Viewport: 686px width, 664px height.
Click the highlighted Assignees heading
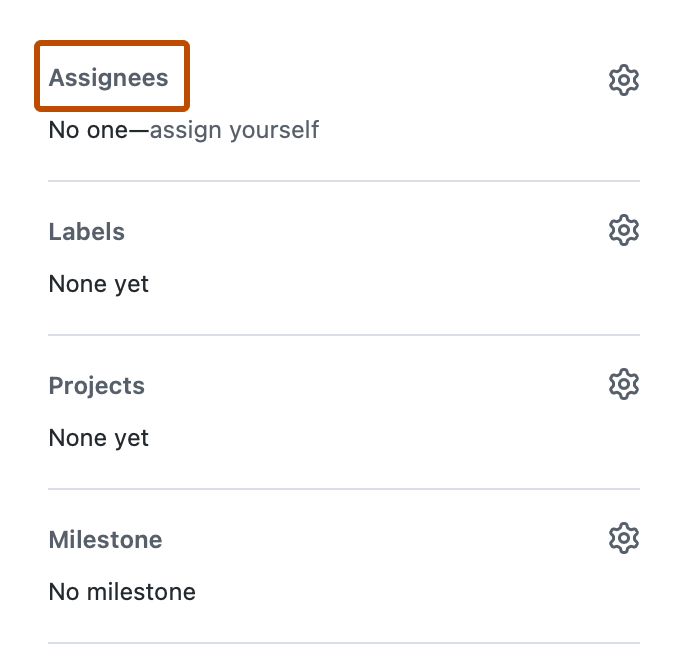109,78
